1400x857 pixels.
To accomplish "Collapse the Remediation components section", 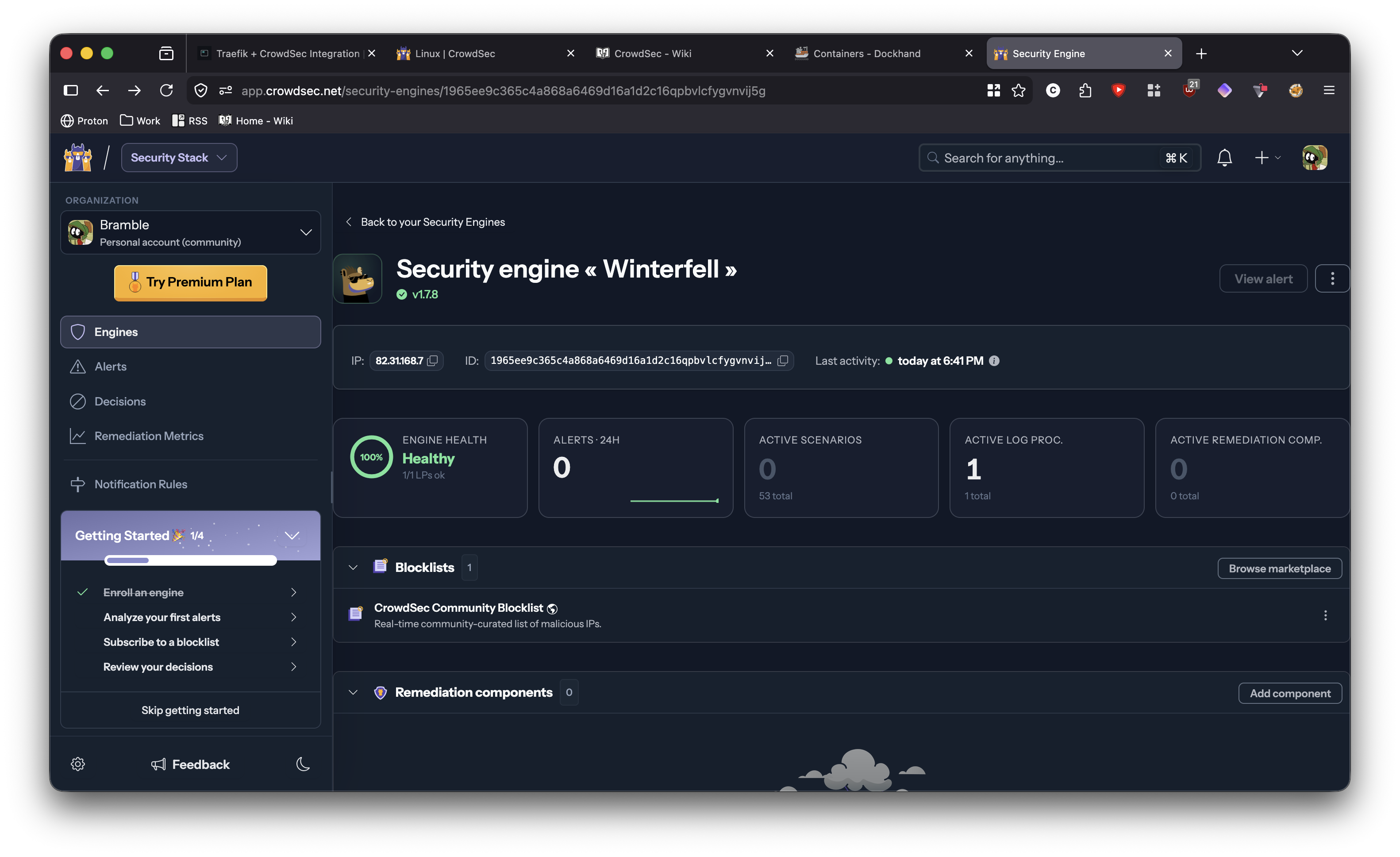I will tap(353, 692).
